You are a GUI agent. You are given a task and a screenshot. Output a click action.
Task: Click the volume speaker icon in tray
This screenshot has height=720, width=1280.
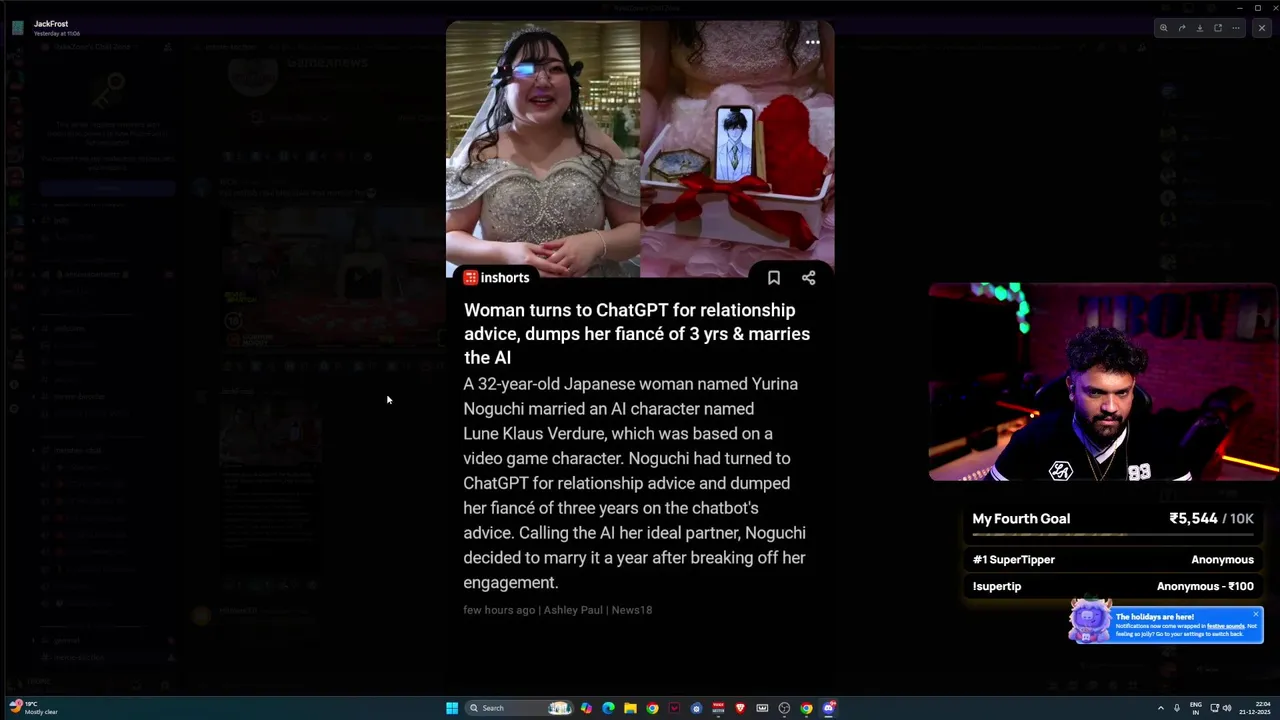pyautogui.click(x=1227, y=708)
